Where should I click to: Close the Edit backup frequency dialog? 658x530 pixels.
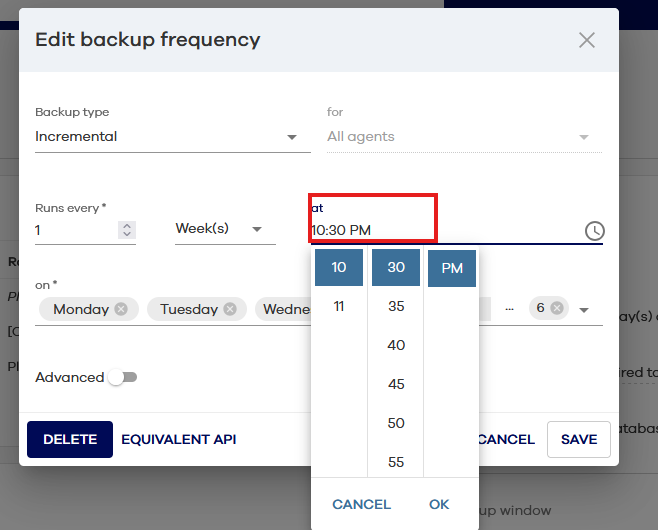[x=587, y=40]
